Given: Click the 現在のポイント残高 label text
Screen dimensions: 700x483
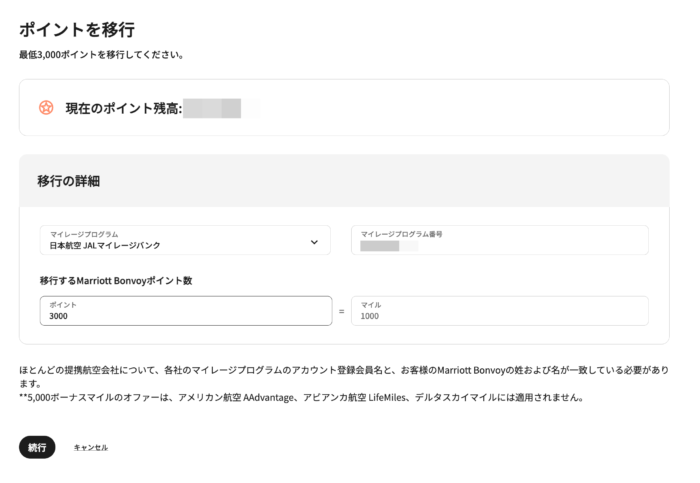Looking at the screenshot, I should 124,108.
